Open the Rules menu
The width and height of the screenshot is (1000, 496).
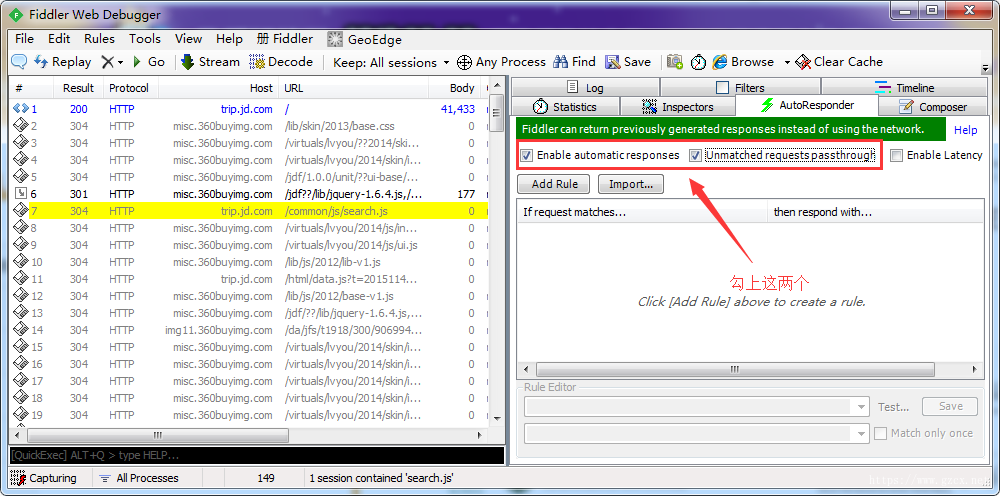[99, 39]
